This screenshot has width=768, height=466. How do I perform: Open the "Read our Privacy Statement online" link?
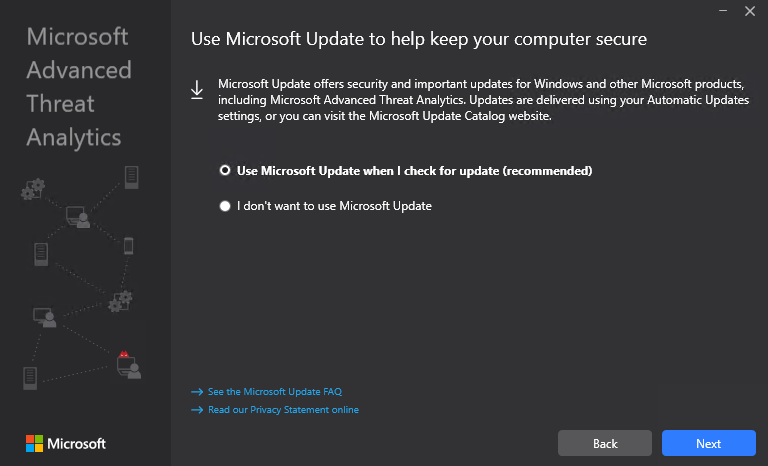pos(283,410)
